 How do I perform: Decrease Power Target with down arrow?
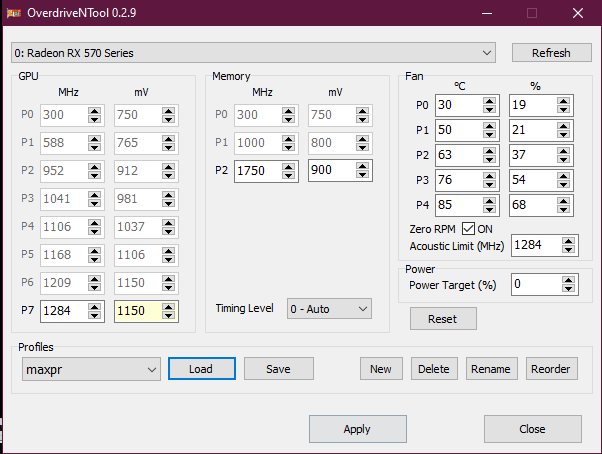pos(568,289)
